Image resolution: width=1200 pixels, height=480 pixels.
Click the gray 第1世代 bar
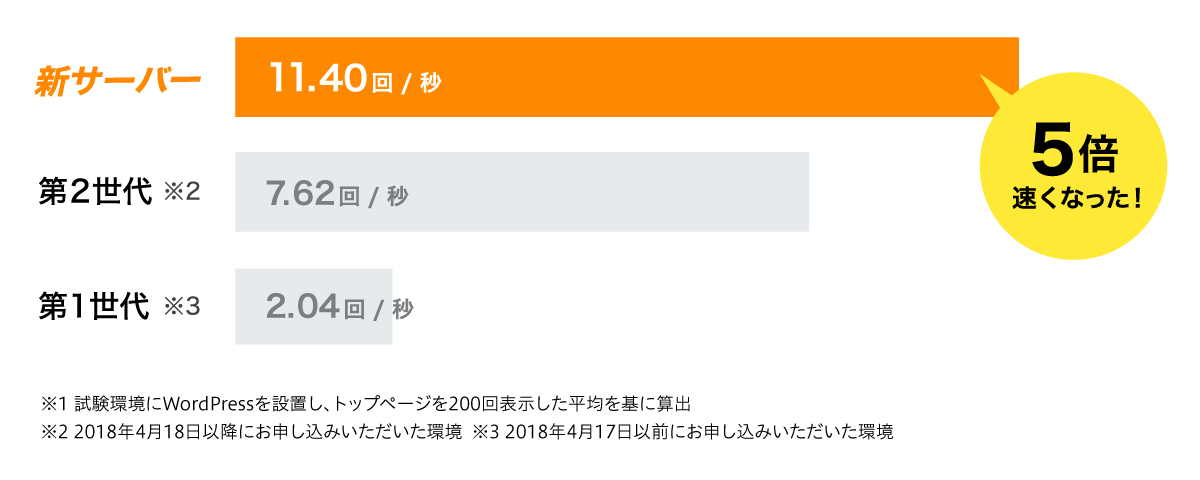click(x=313, y=306)
